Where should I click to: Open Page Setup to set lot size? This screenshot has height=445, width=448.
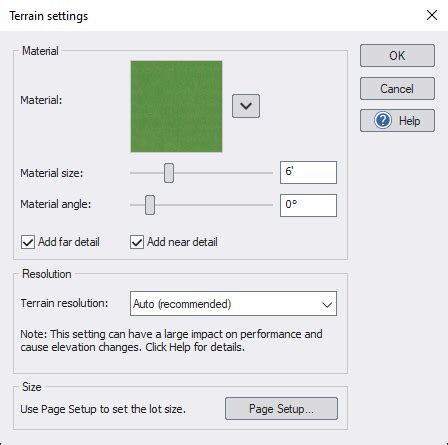coord(281,408)
